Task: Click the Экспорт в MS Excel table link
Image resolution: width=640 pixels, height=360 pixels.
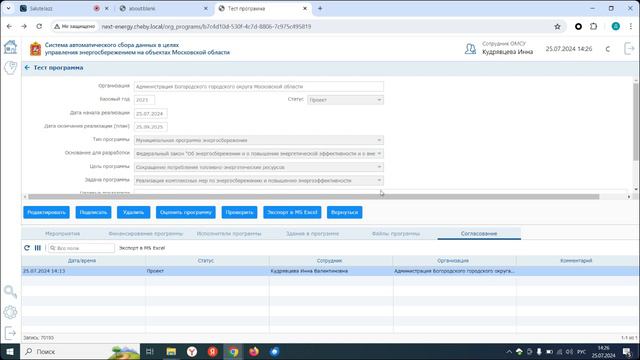Action: tap(142, 248)
